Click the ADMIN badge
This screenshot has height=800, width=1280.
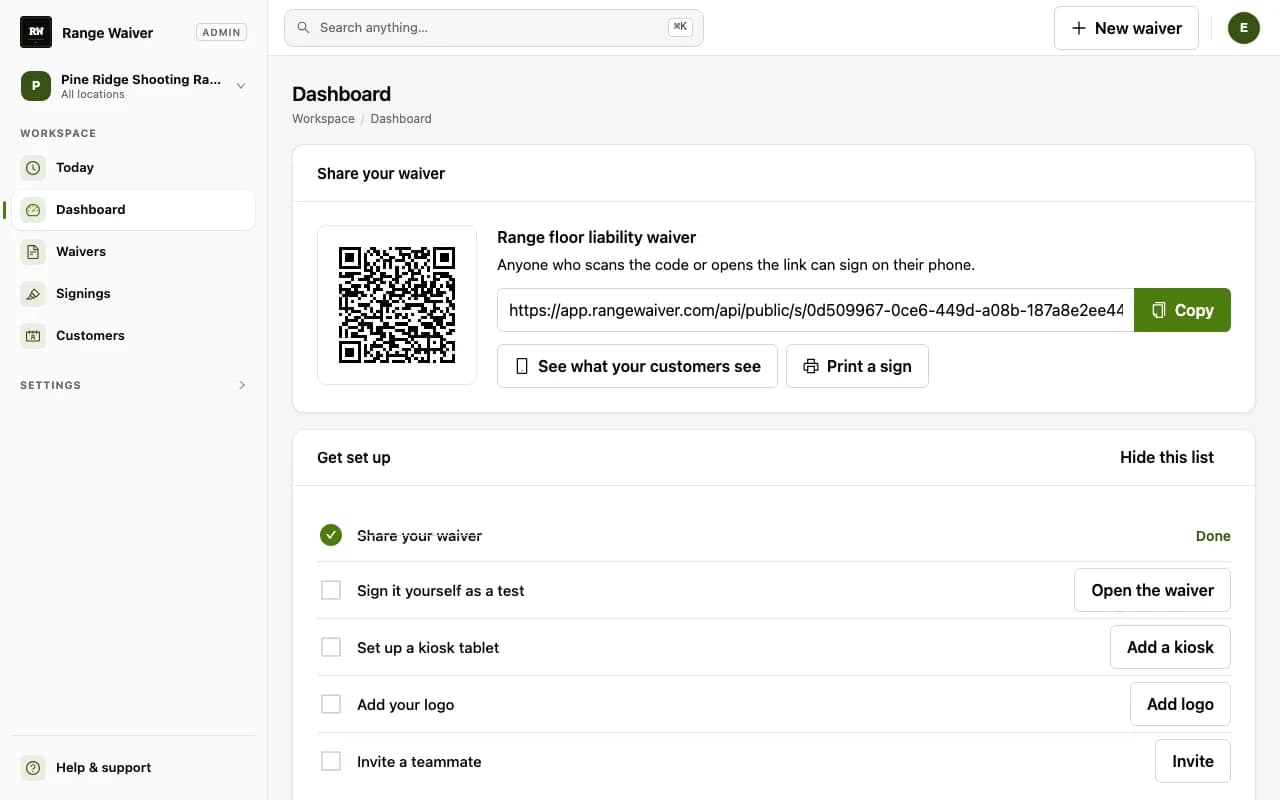221,32
